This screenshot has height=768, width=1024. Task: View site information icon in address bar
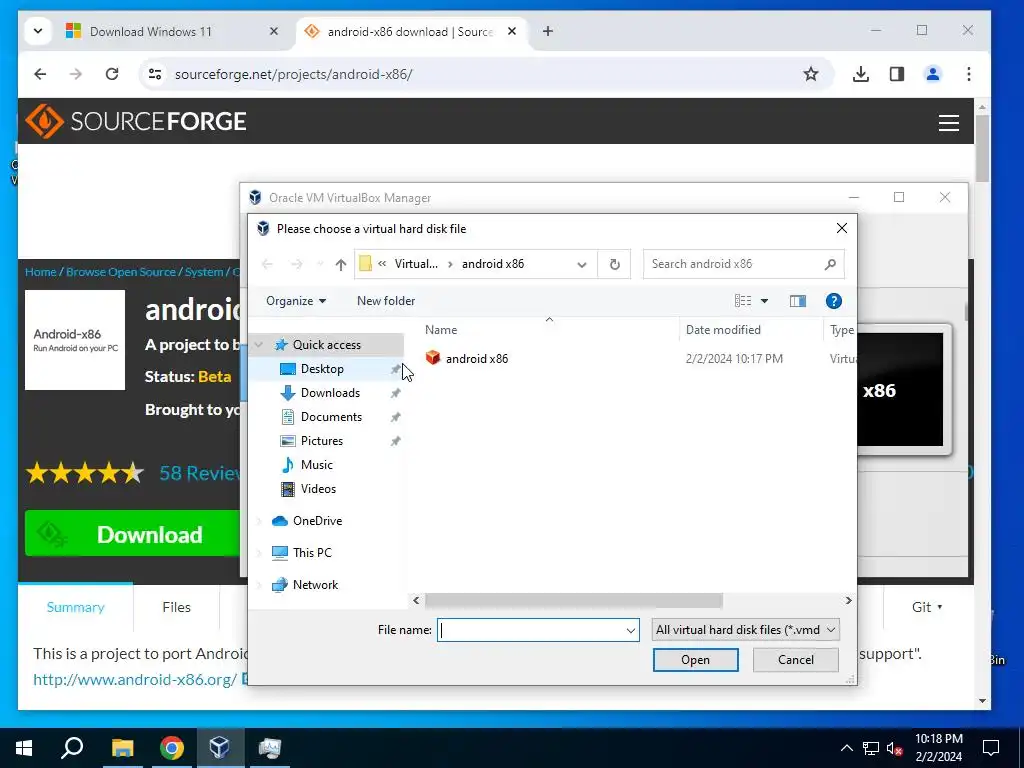[155, 74]
